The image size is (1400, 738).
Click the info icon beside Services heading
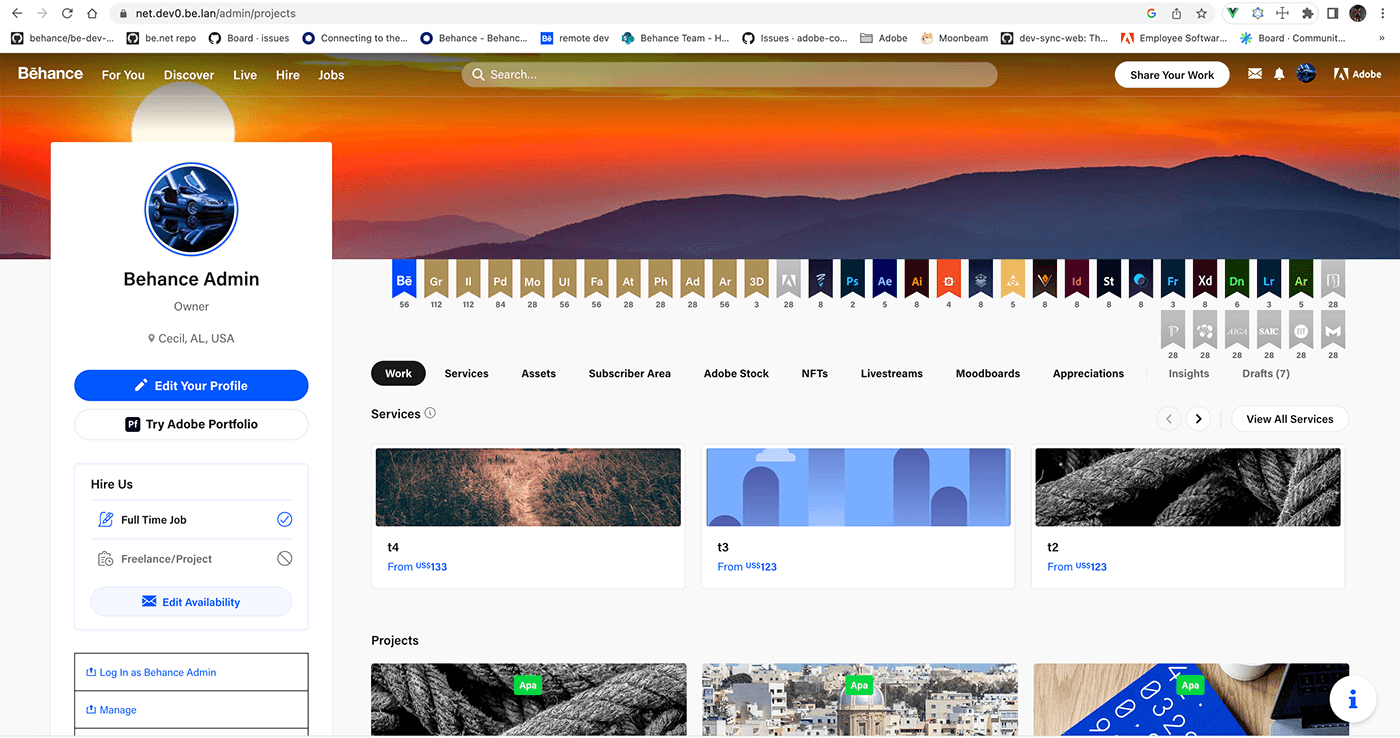tap(430, 413)
